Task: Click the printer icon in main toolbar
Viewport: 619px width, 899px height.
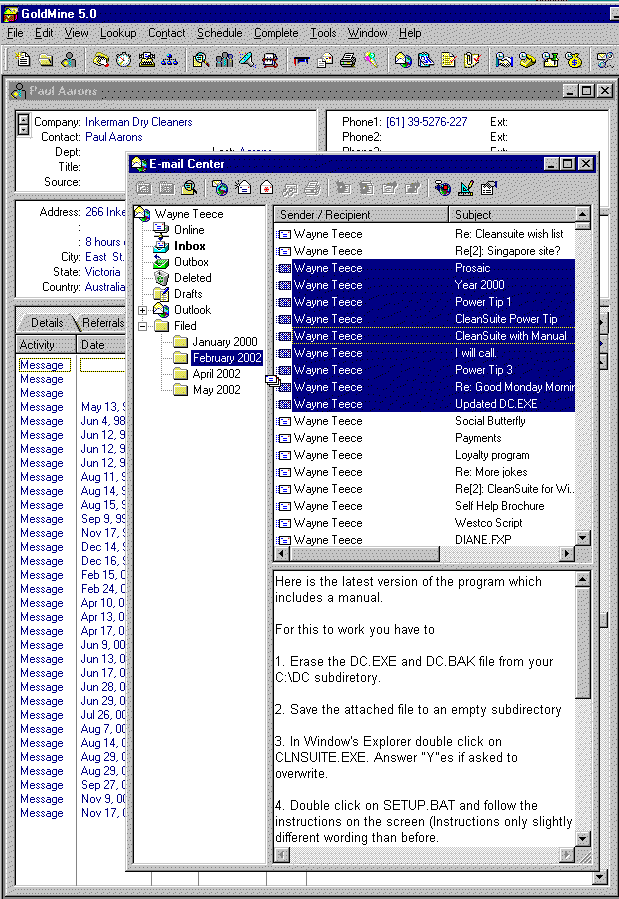Action: 348,59
